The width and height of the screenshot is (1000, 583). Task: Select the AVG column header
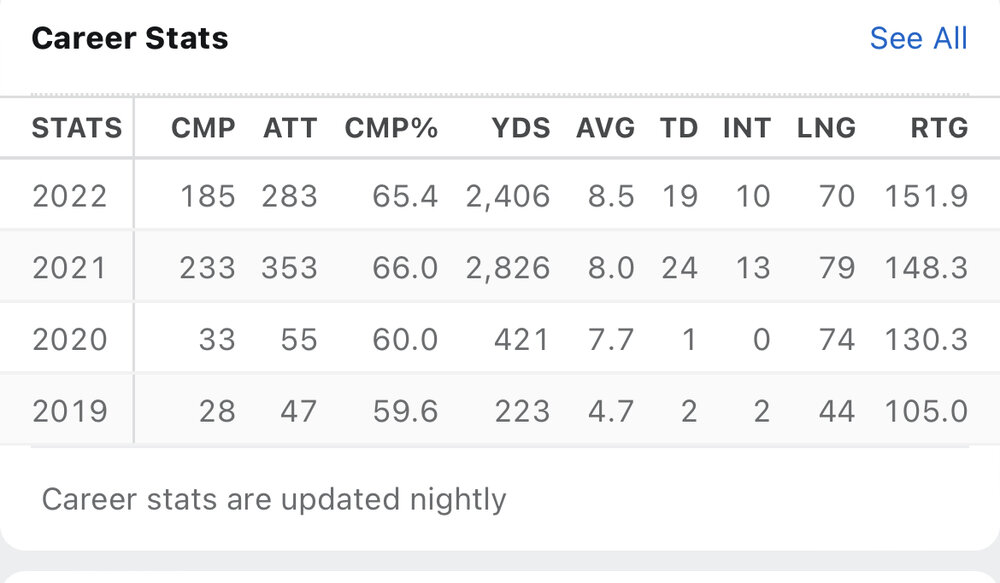(x=605, y=128)
